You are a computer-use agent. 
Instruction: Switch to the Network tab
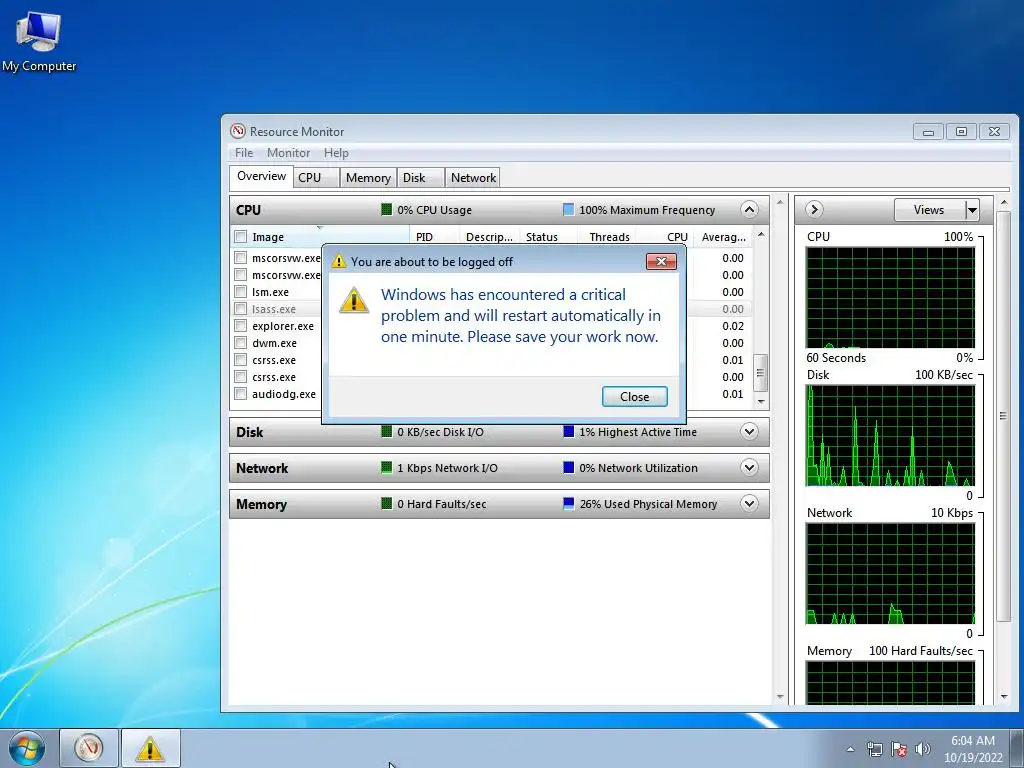[473, 178]
